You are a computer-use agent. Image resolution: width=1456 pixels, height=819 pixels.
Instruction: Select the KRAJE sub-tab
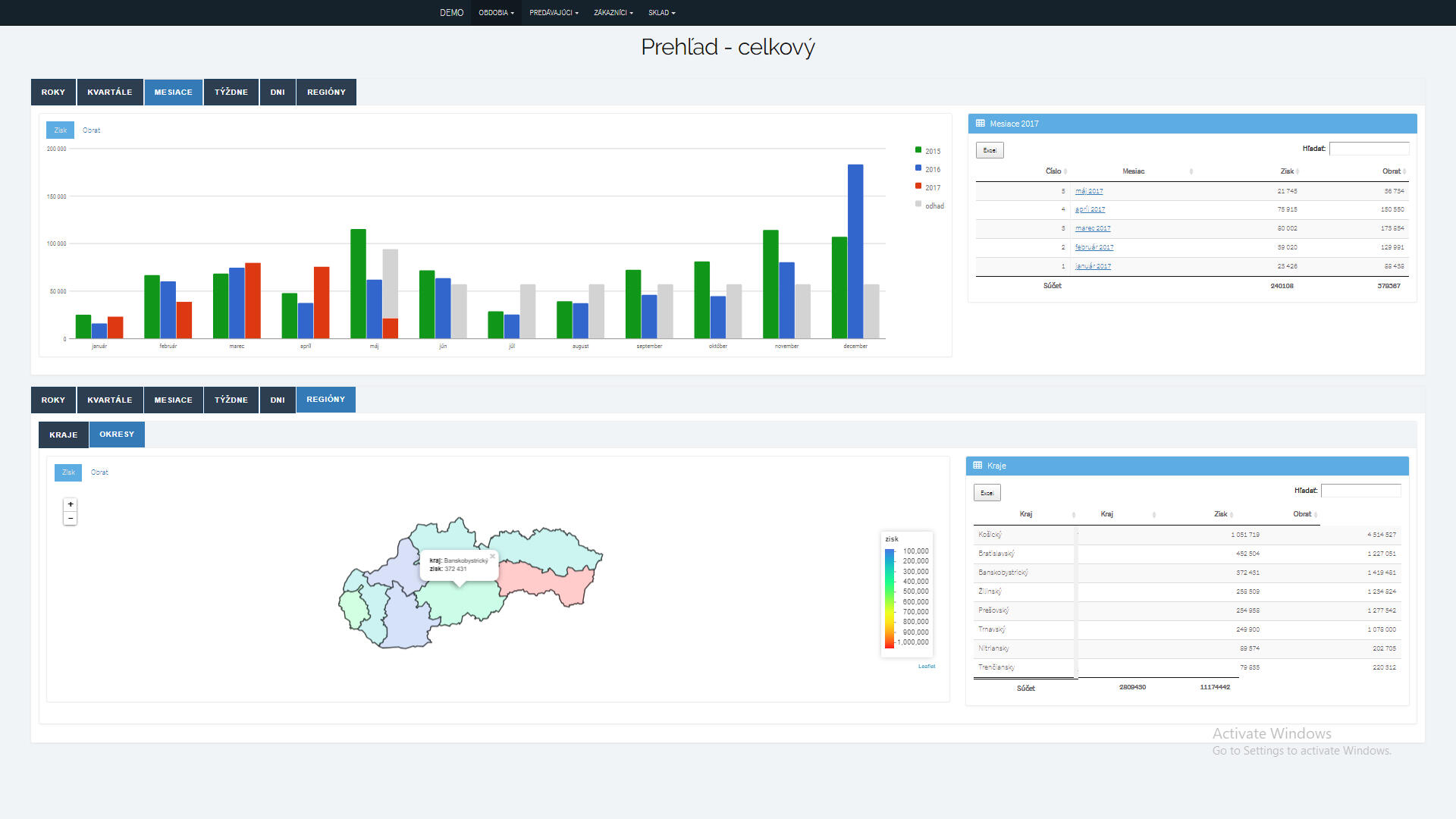[64, 435]
